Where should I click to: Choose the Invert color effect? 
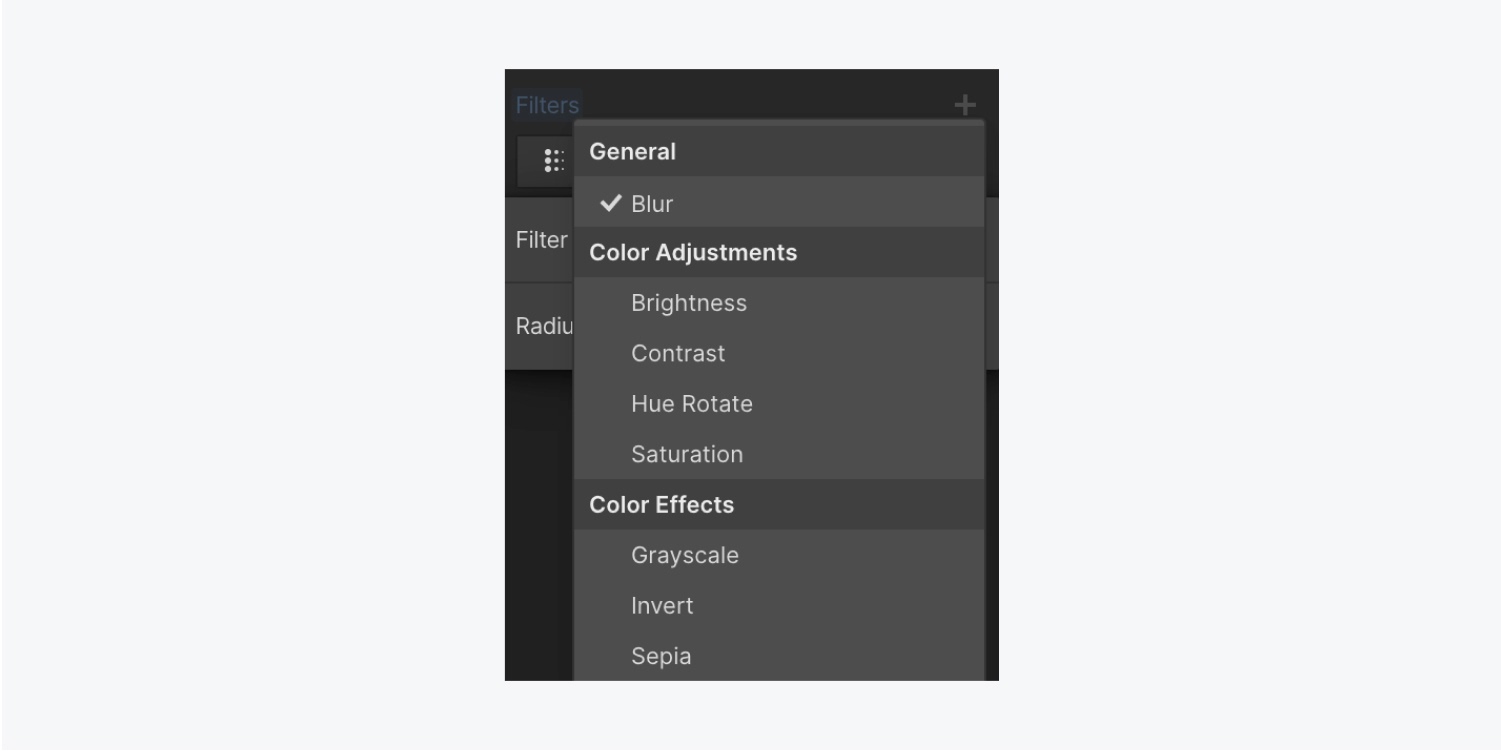click(x=779, y=605)
